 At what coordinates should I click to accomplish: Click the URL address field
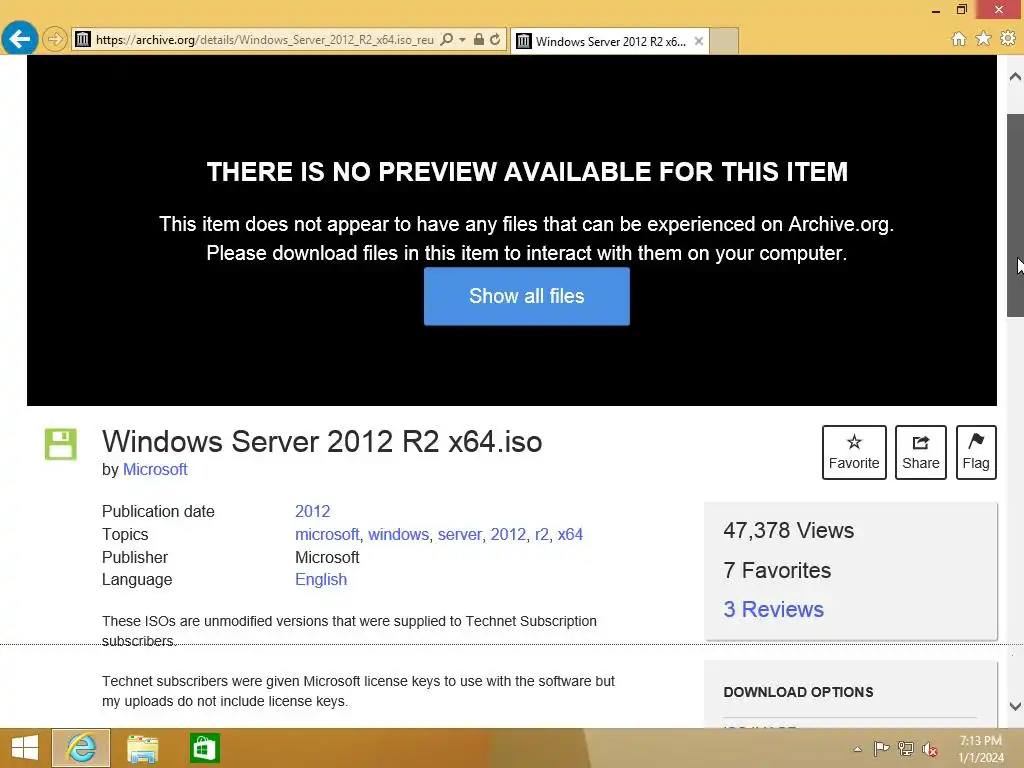tap(264, 40)
